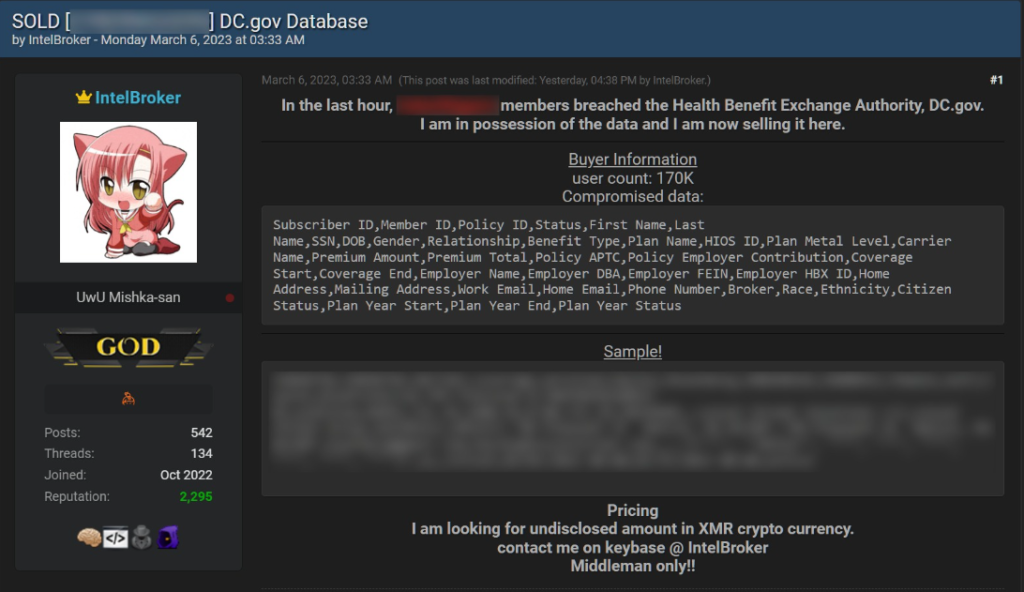Click the #1 post number link
The width and height of the screenshot is (1024, 592).
tap(995, 80)
